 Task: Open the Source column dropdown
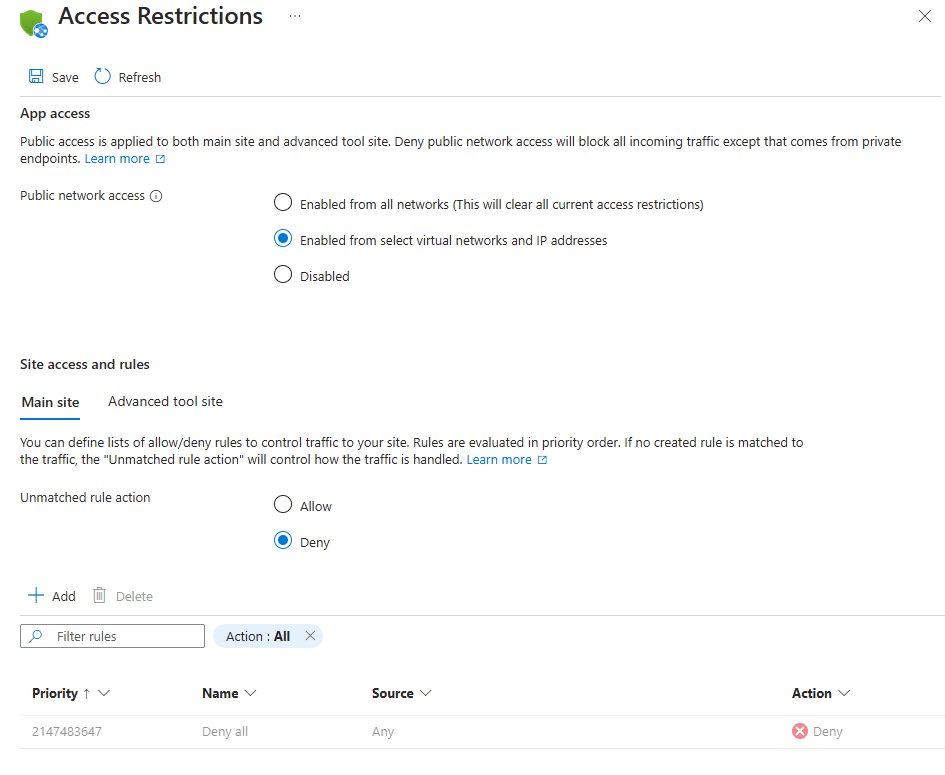(426, 693)
